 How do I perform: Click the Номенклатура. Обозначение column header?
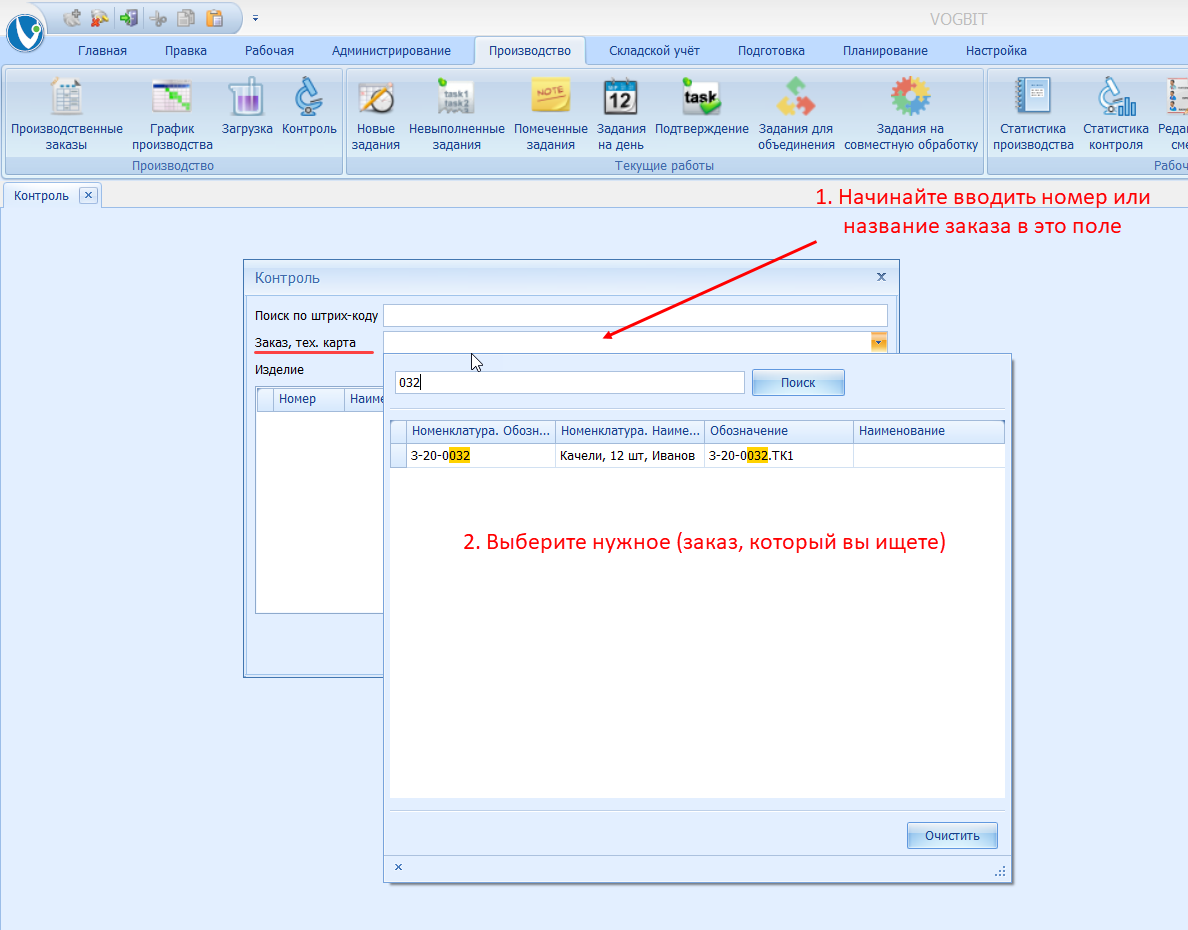pos(480,431)
